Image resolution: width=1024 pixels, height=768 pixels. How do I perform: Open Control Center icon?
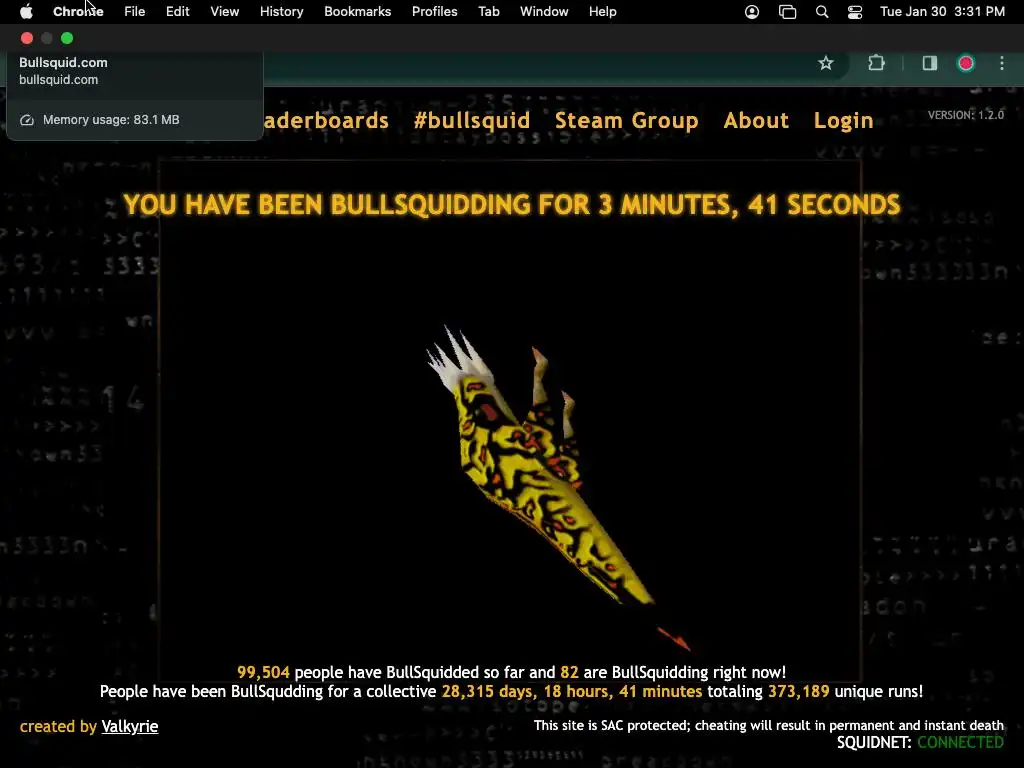click(x=855, y=12)
